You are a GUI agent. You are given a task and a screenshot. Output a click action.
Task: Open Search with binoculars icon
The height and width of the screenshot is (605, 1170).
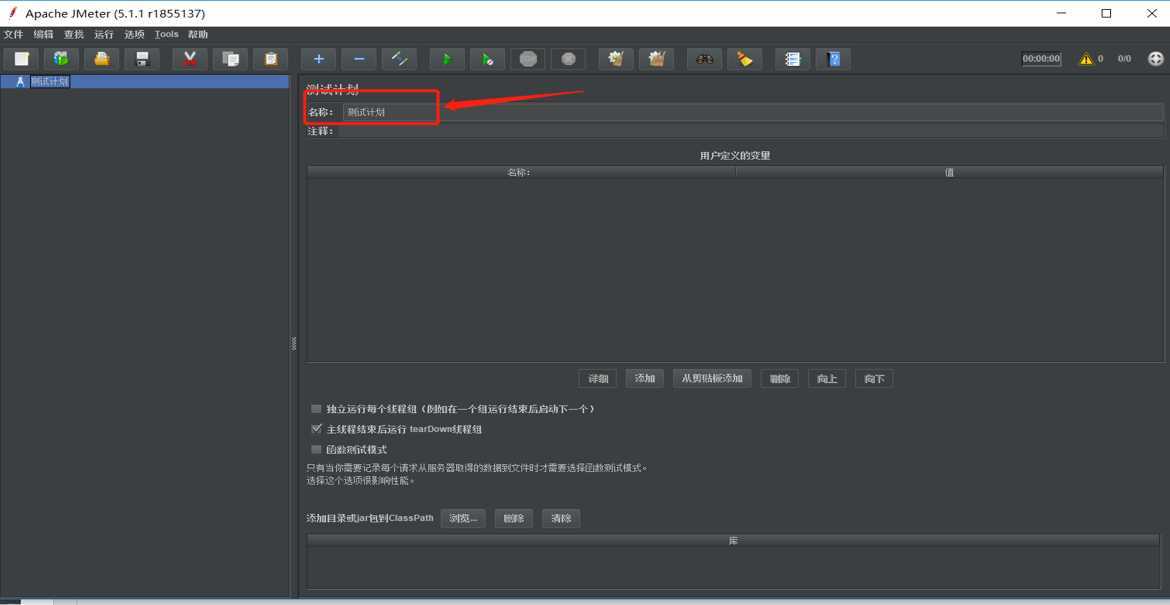tap(704, 59)
